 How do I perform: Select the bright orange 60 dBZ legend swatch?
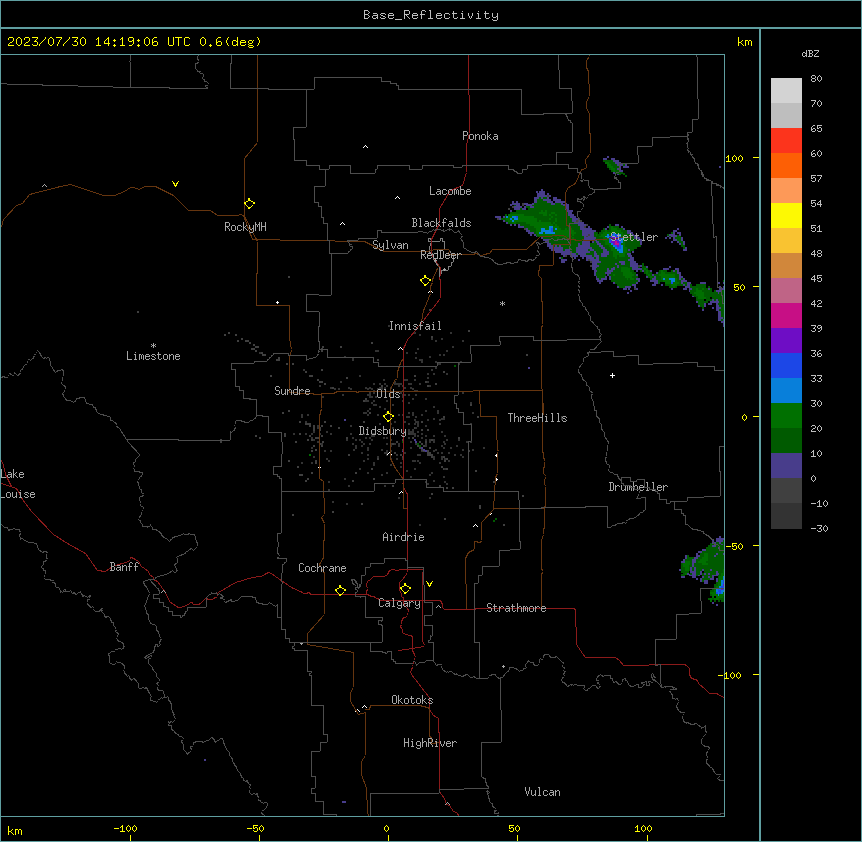[x=786, y=165]
